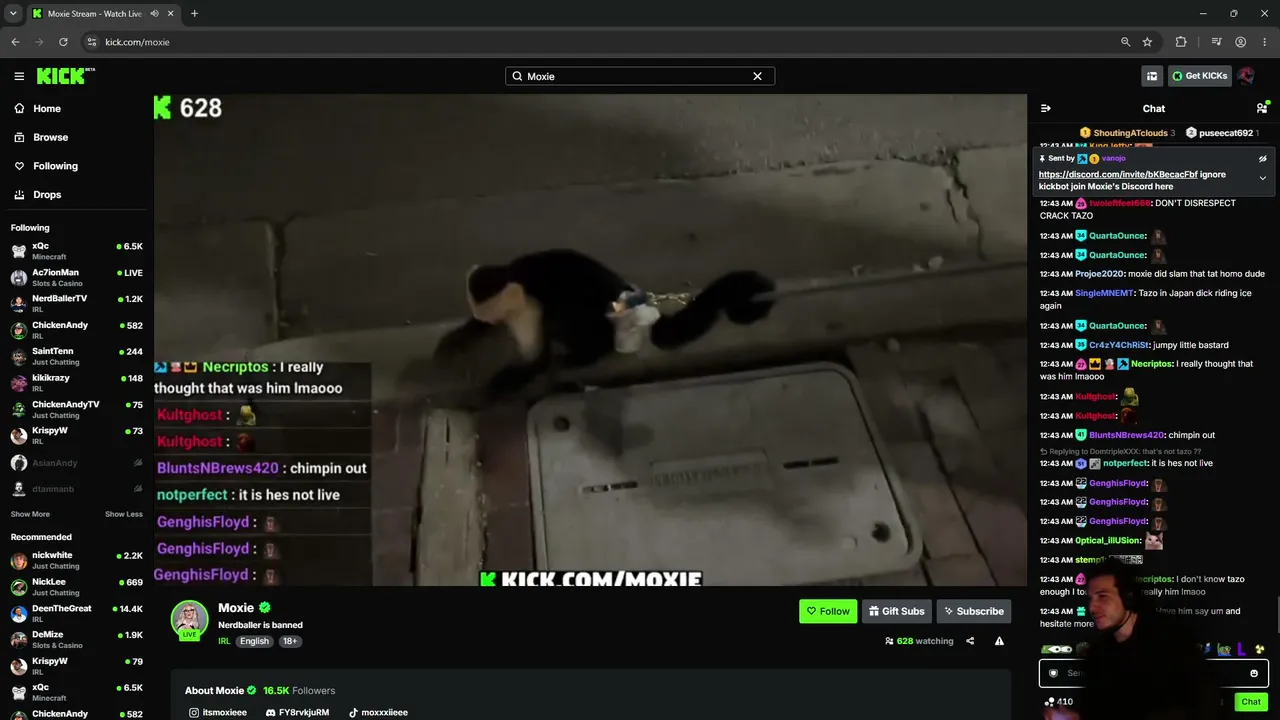
Task: Open nickwhite recommended channel
Action: coord(78,560)
